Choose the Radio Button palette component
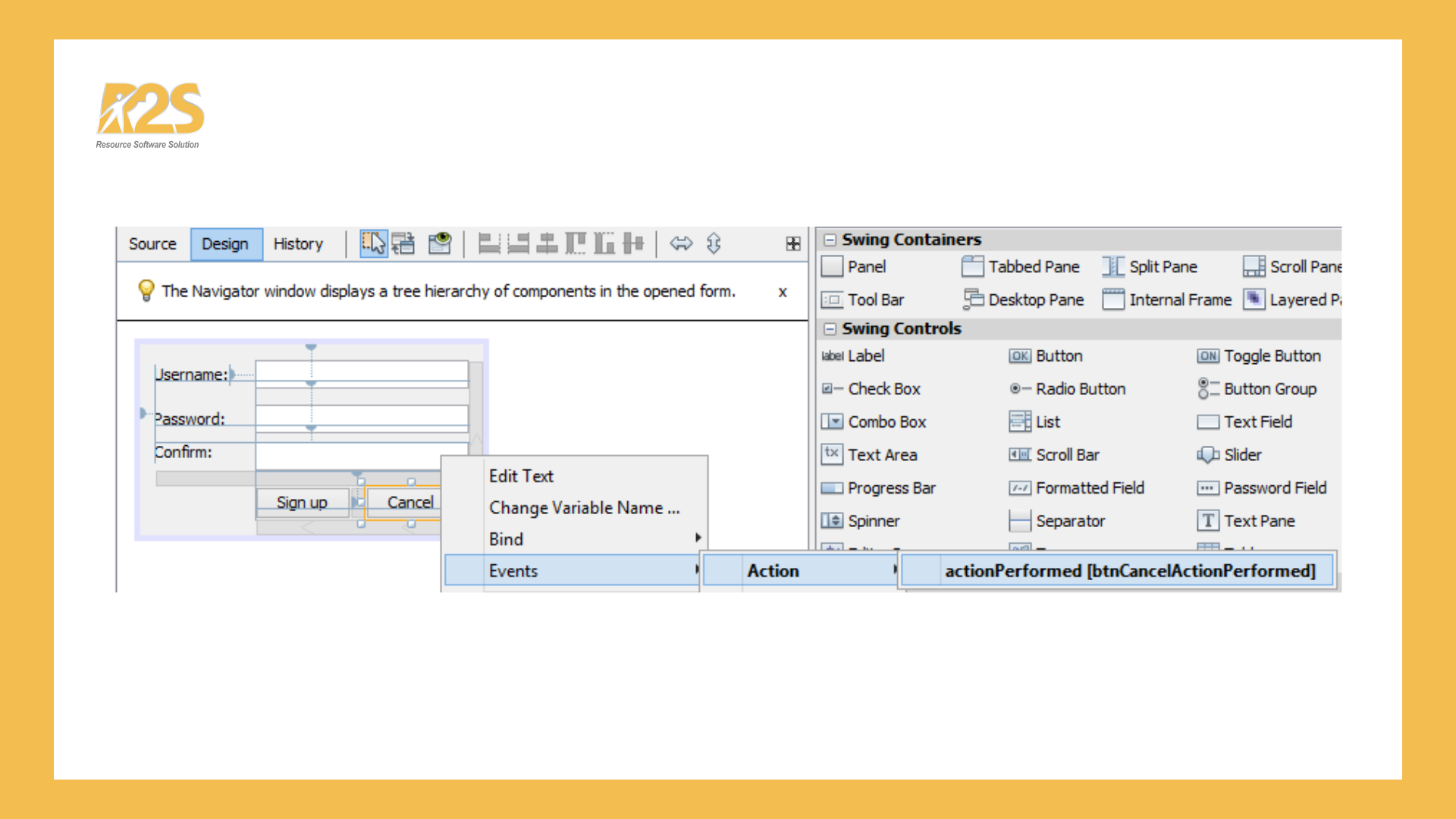This screenshot has height=819, width=1456. click(x=1080, y=389)
